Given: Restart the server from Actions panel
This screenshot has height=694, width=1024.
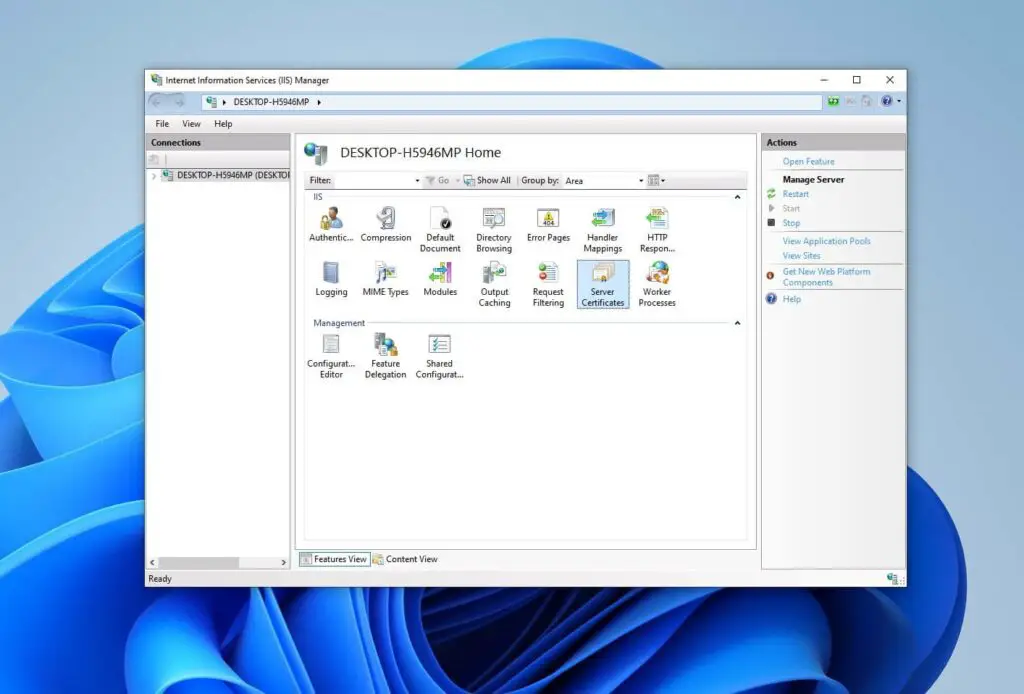Looking at the screenshot, I should (793, 193).
